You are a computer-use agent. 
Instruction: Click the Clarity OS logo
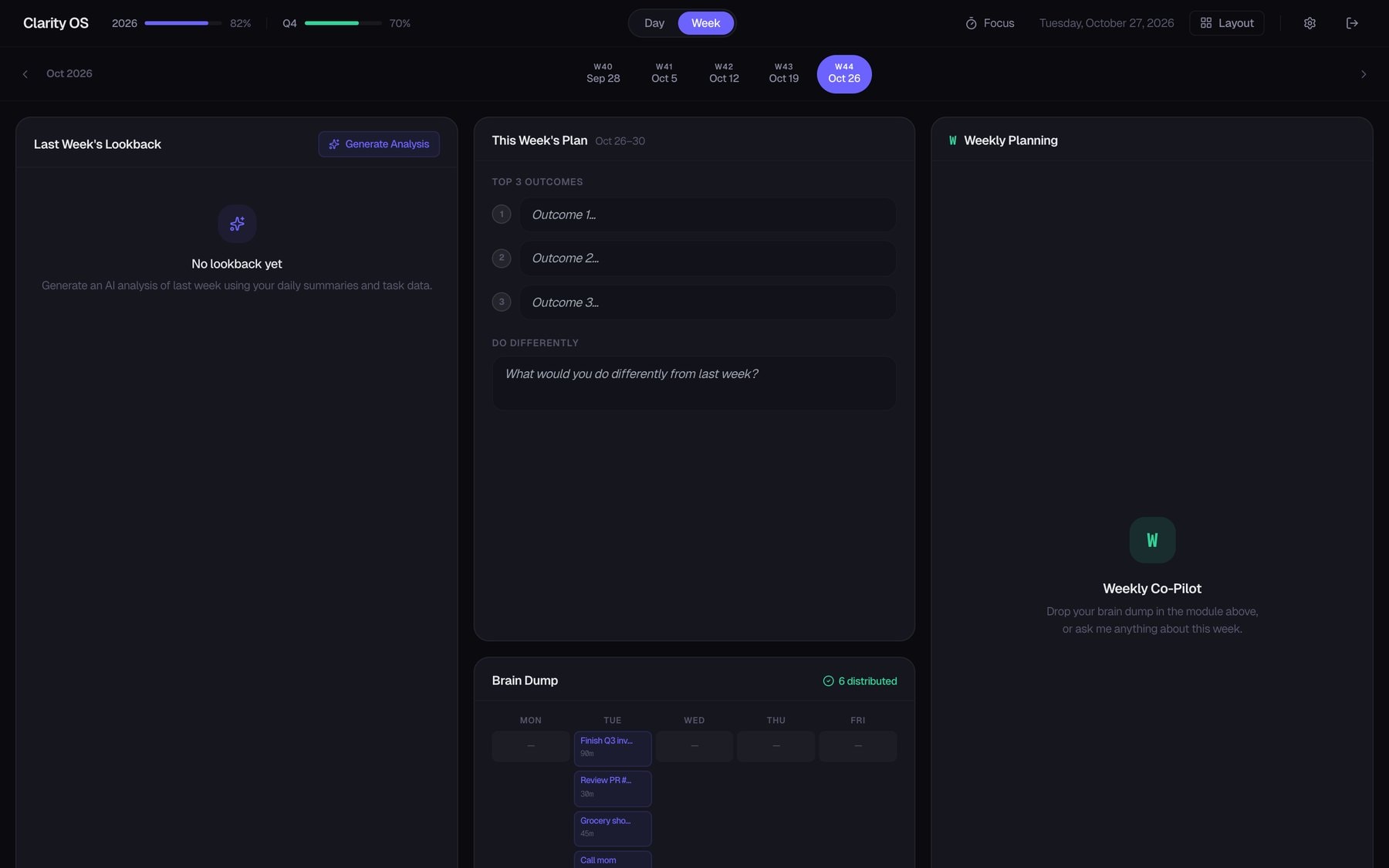click(x=56, y=23)
